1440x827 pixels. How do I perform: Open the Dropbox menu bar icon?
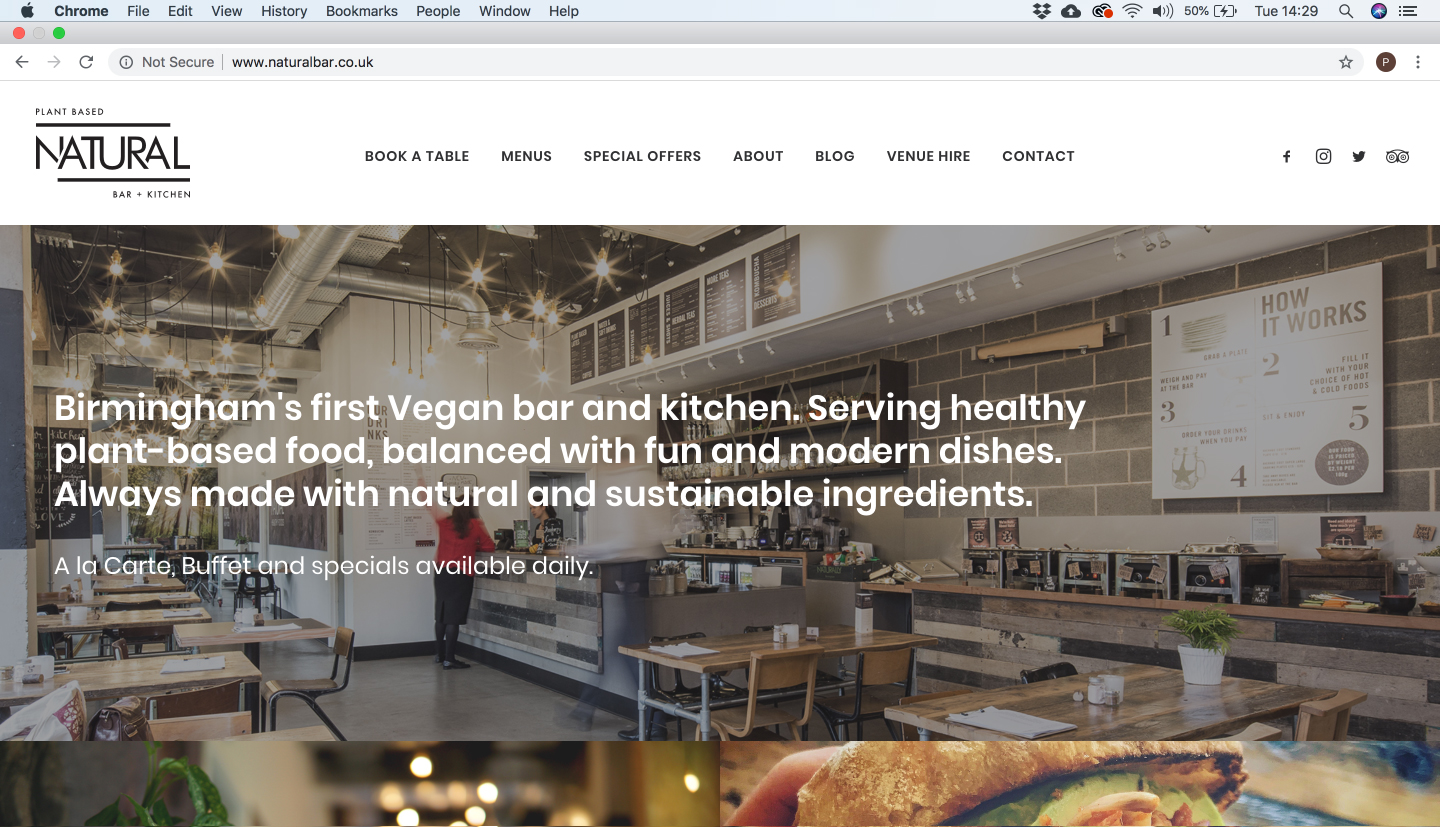1042,11
